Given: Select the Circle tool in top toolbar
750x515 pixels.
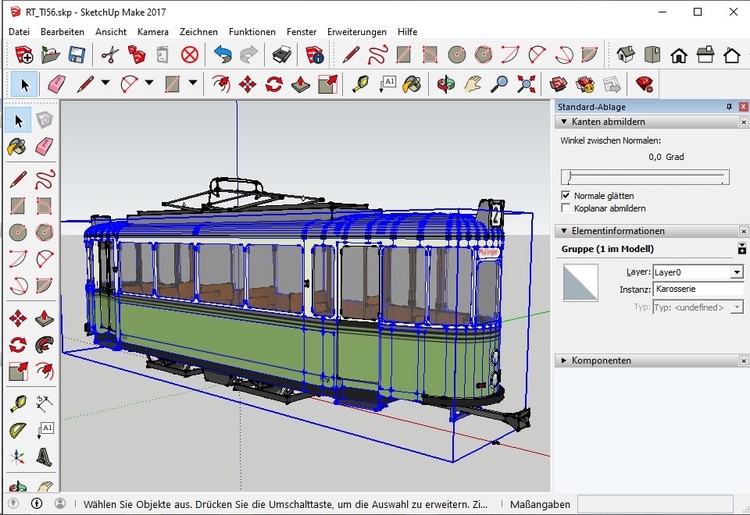Looking at the screenshot, I should 457,55.
